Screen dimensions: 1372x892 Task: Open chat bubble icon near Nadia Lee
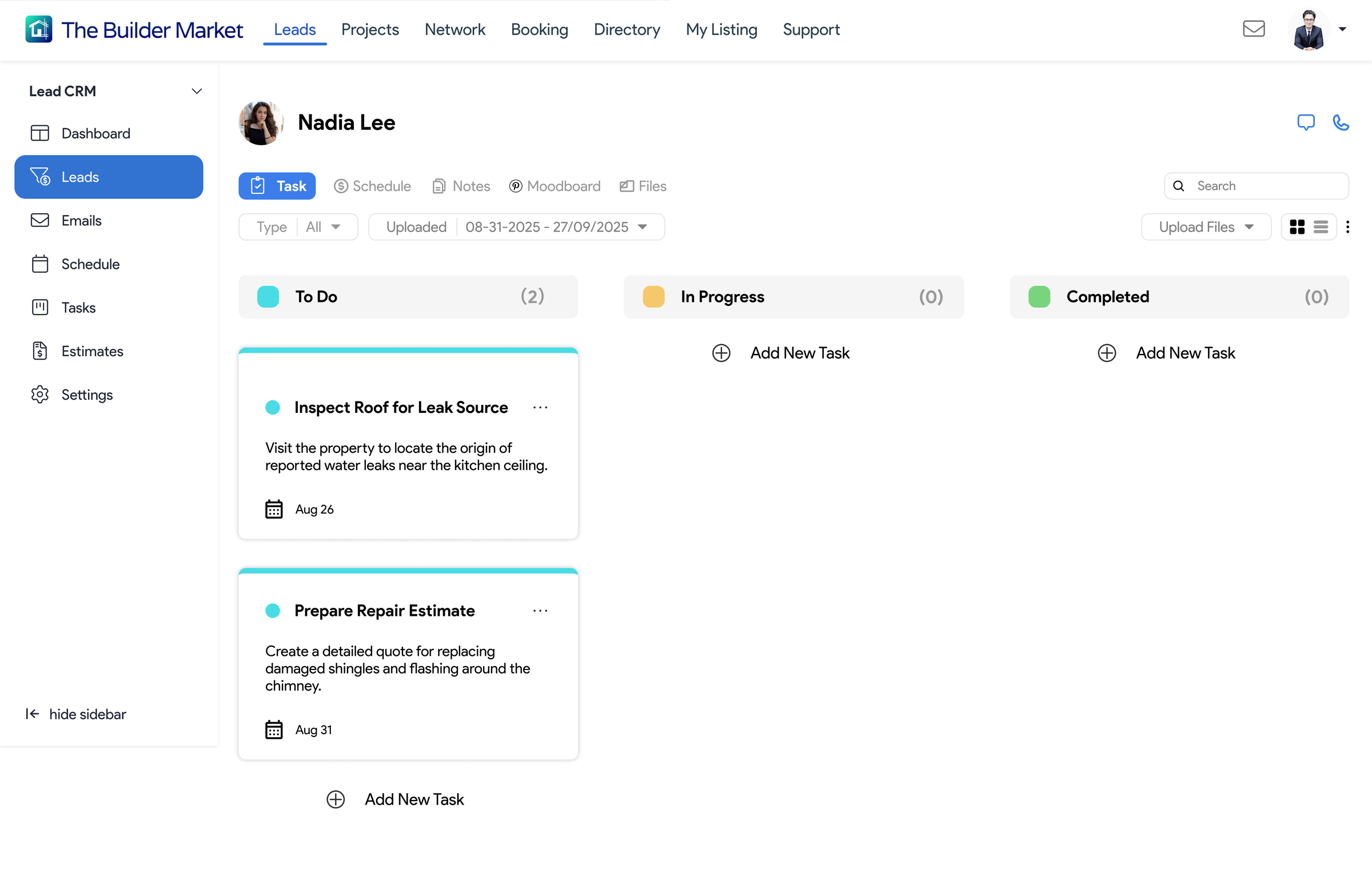click(x=1305, y=123)
